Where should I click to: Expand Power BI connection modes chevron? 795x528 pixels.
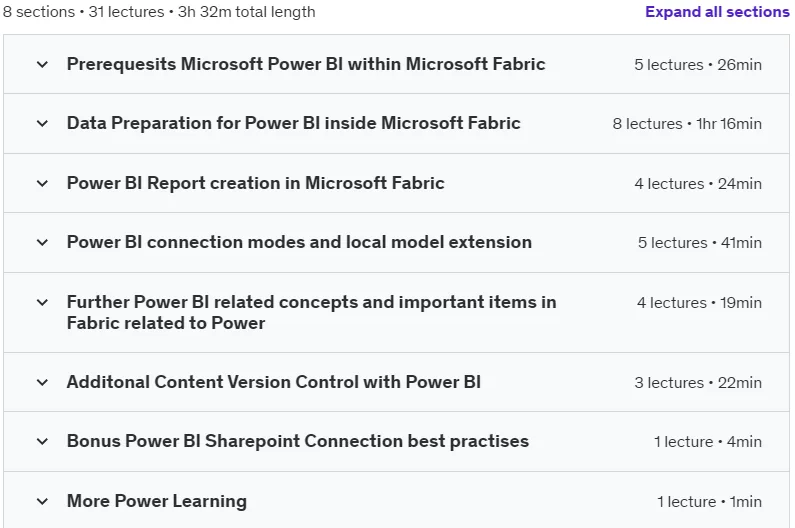click(43, 242)
